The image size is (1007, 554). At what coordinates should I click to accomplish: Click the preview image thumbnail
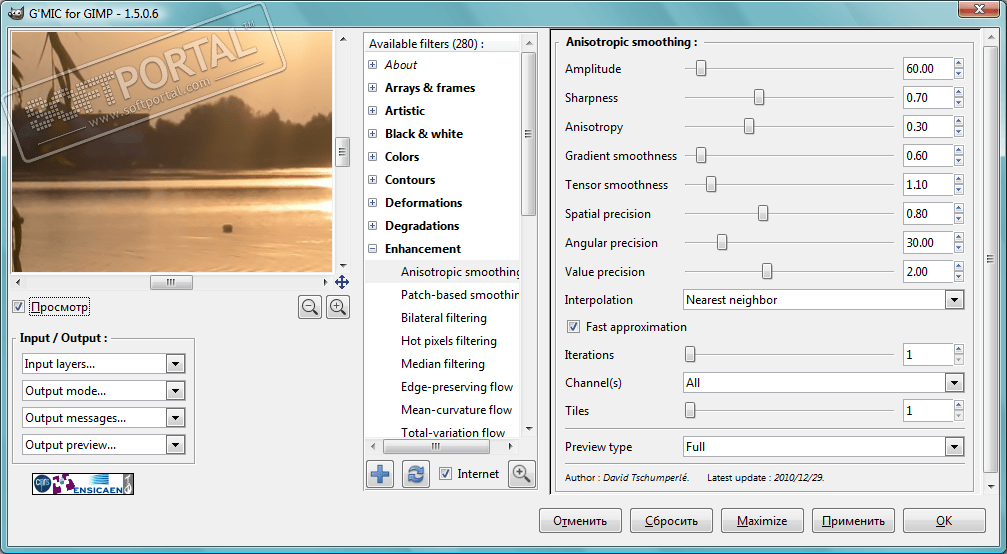[x=172, y=152]
